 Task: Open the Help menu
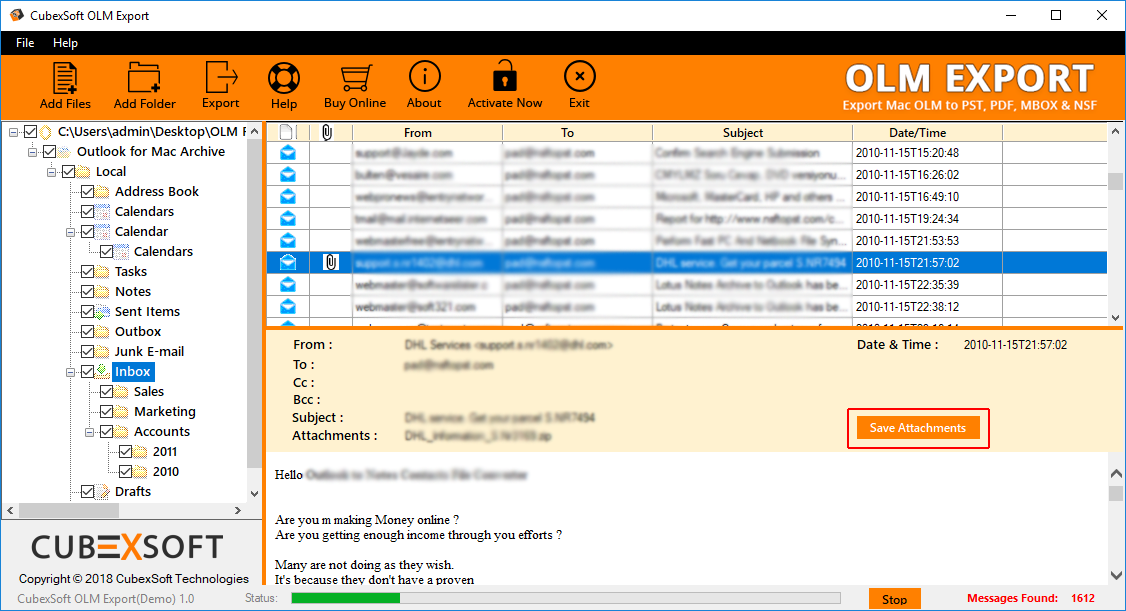(x=65, y=43)
